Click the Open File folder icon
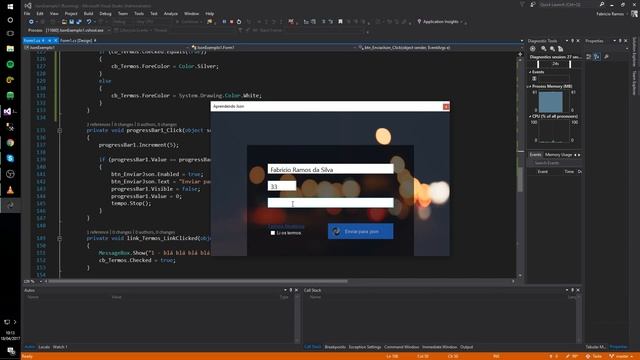640x360 pixels. click(64, 22)
